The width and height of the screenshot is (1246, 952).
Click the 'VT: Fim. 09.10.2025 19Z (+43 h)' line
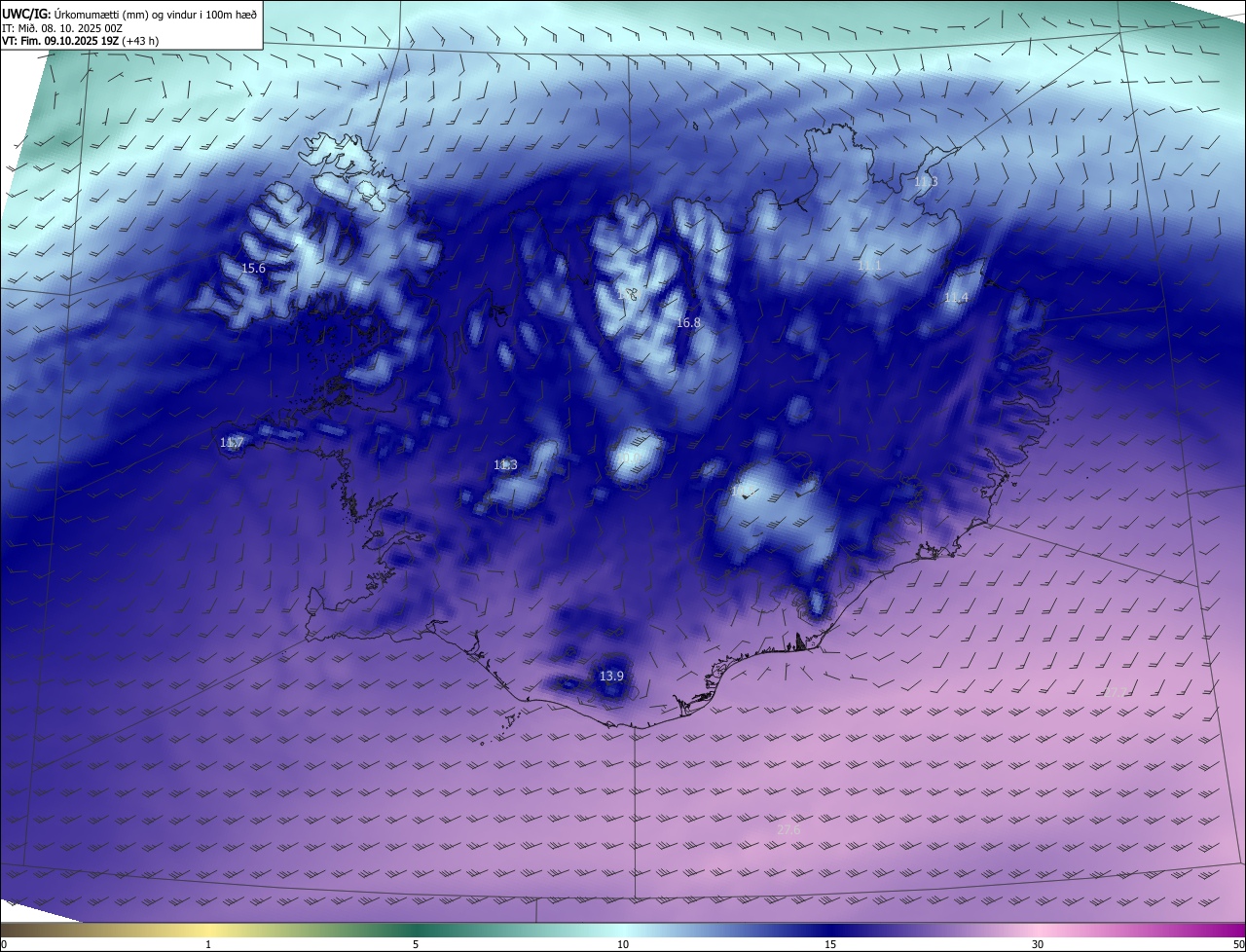[80, 41]
